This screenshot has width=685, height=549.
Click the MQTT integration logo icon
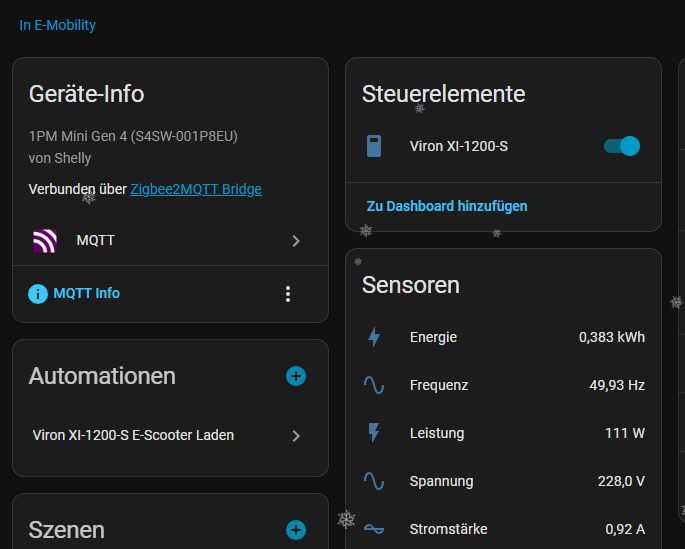tap(45, 241)
